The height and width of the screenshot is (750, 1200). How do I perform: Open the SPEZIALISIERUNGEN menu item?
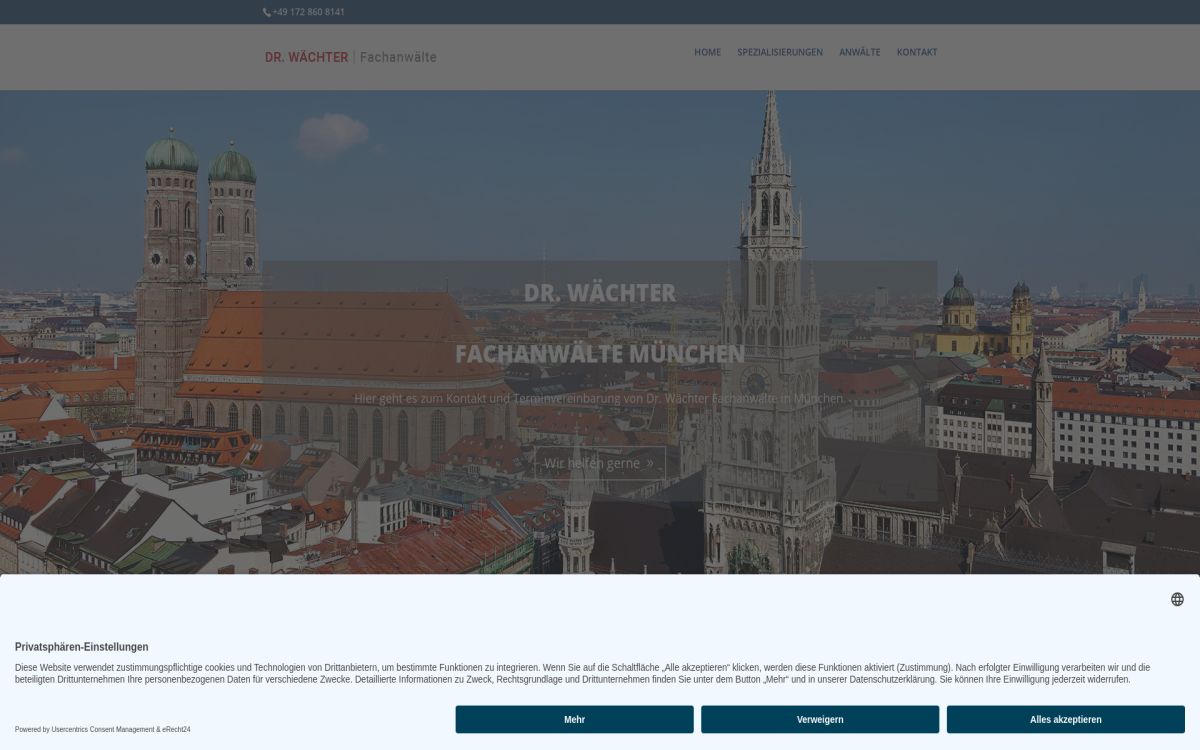tap(780, 52)
